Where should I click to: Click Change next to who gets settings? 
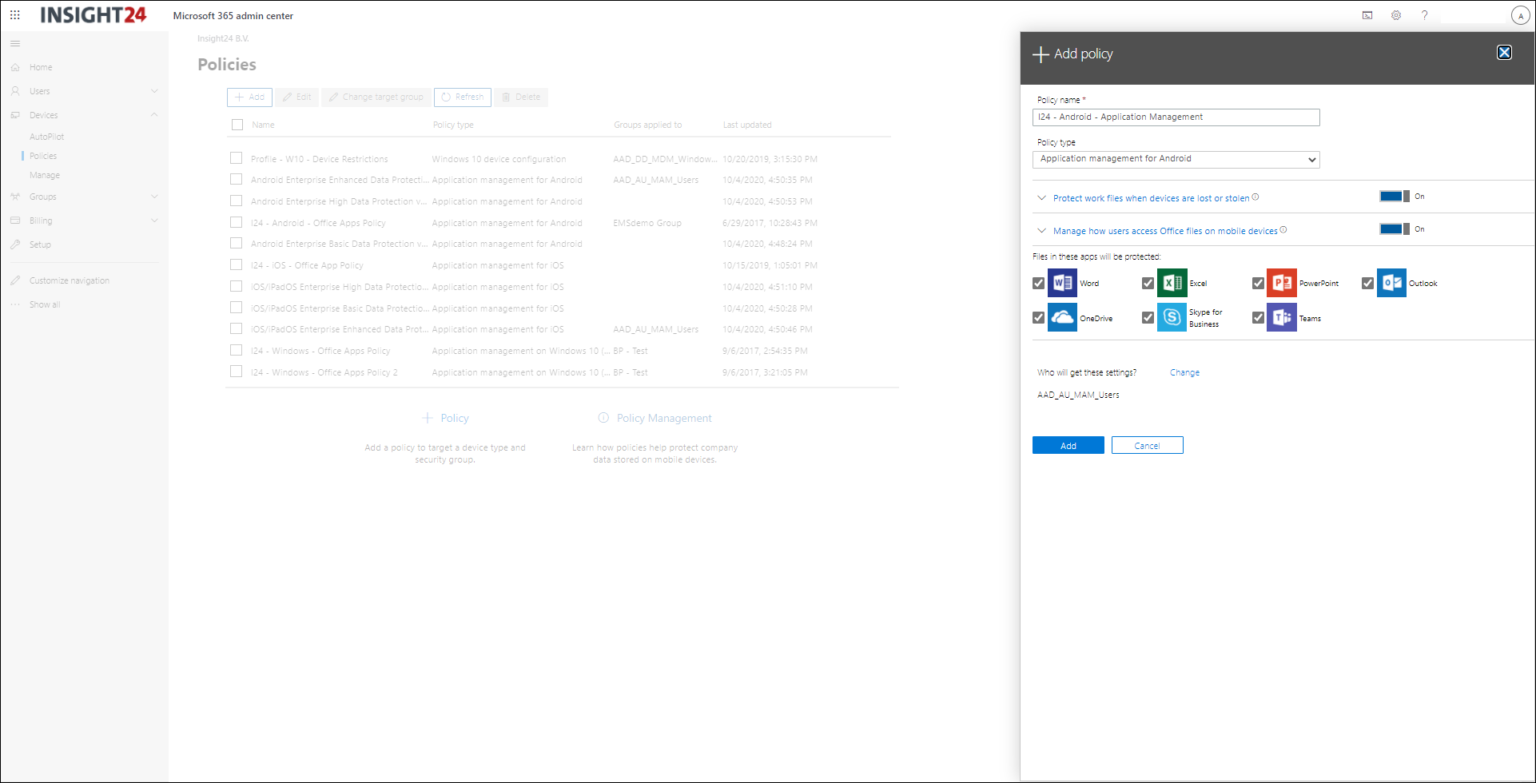click(x=1184, y=372)
